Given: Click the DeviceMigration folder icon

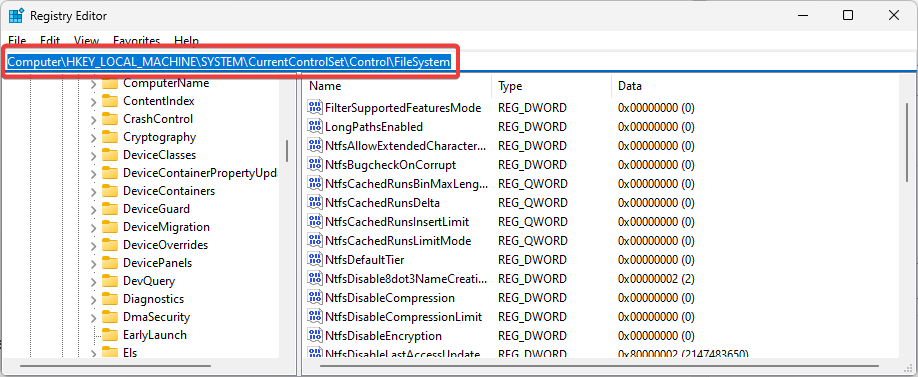Looking at the screenshot, I should (x=110, y=227).
